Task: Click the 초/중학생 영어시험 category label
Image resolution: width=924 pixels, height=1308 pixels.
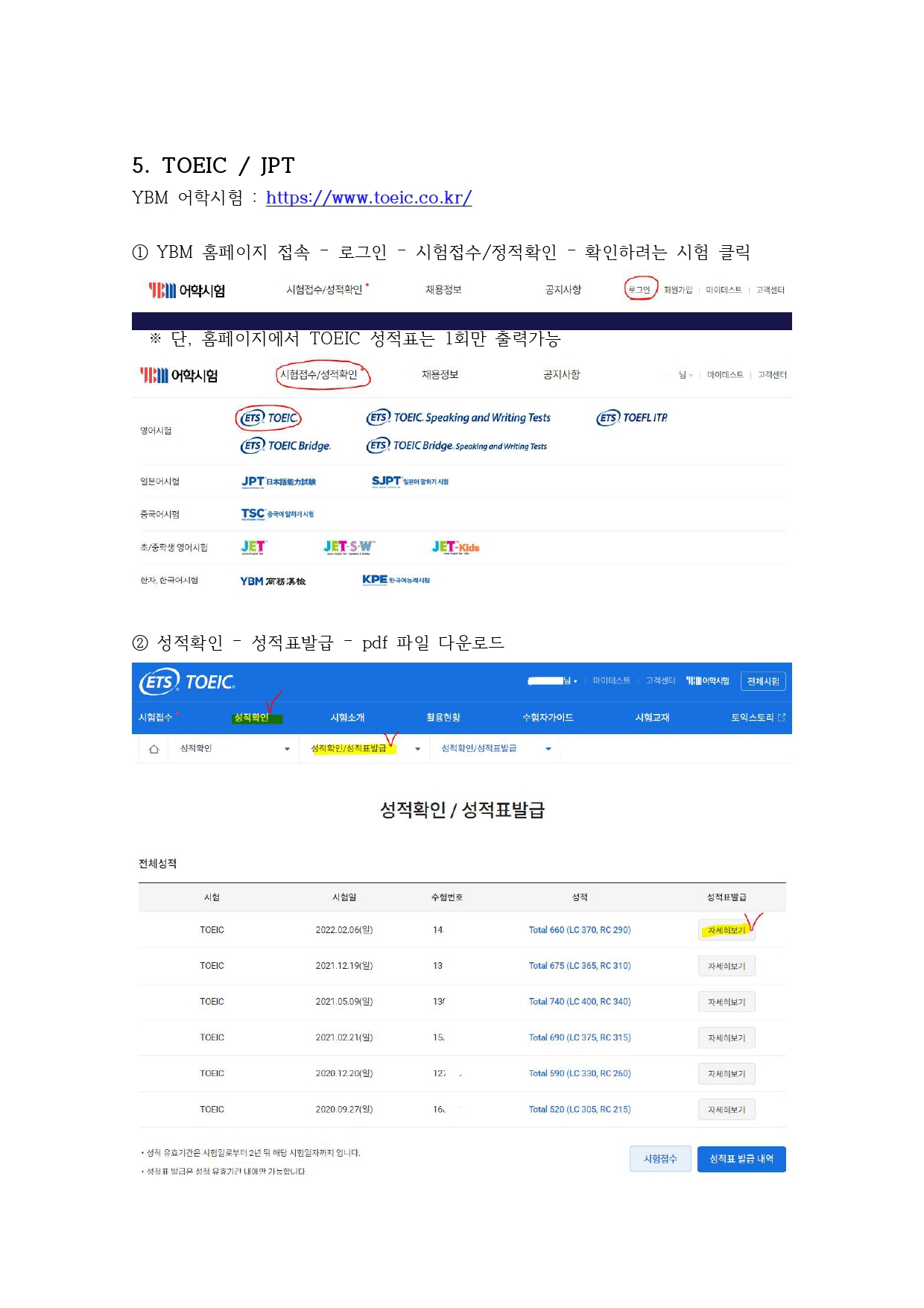Action: pos(174,547)
